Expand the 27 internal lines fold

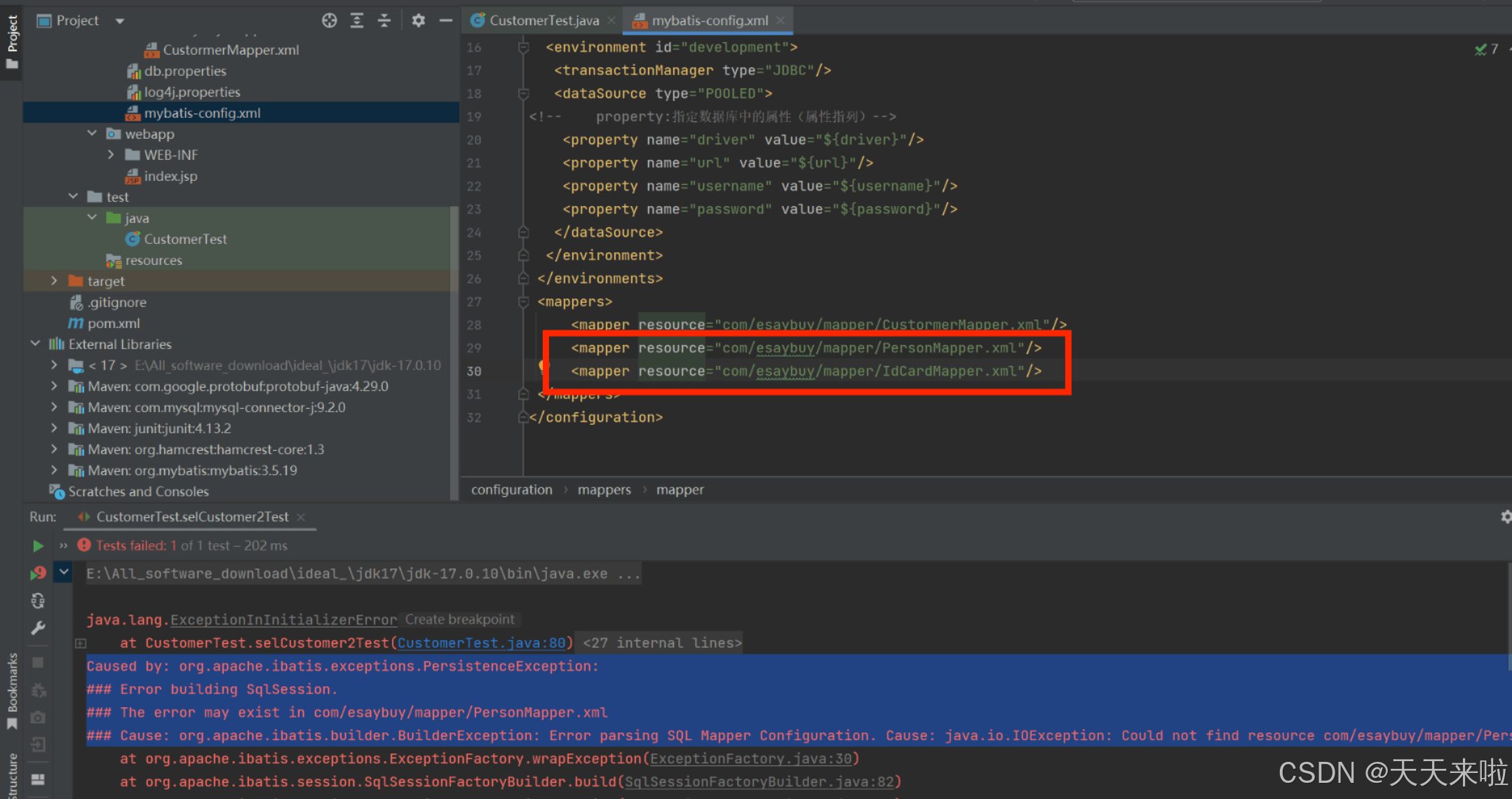pos(661,643)
